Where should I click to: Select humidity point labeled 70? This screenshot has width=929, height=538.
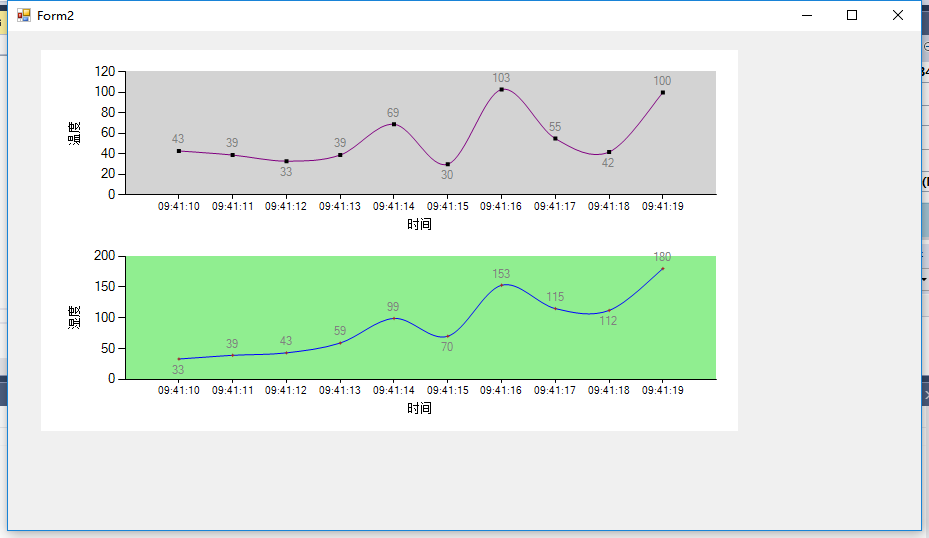pyautogui.click(x=447, y=336)
